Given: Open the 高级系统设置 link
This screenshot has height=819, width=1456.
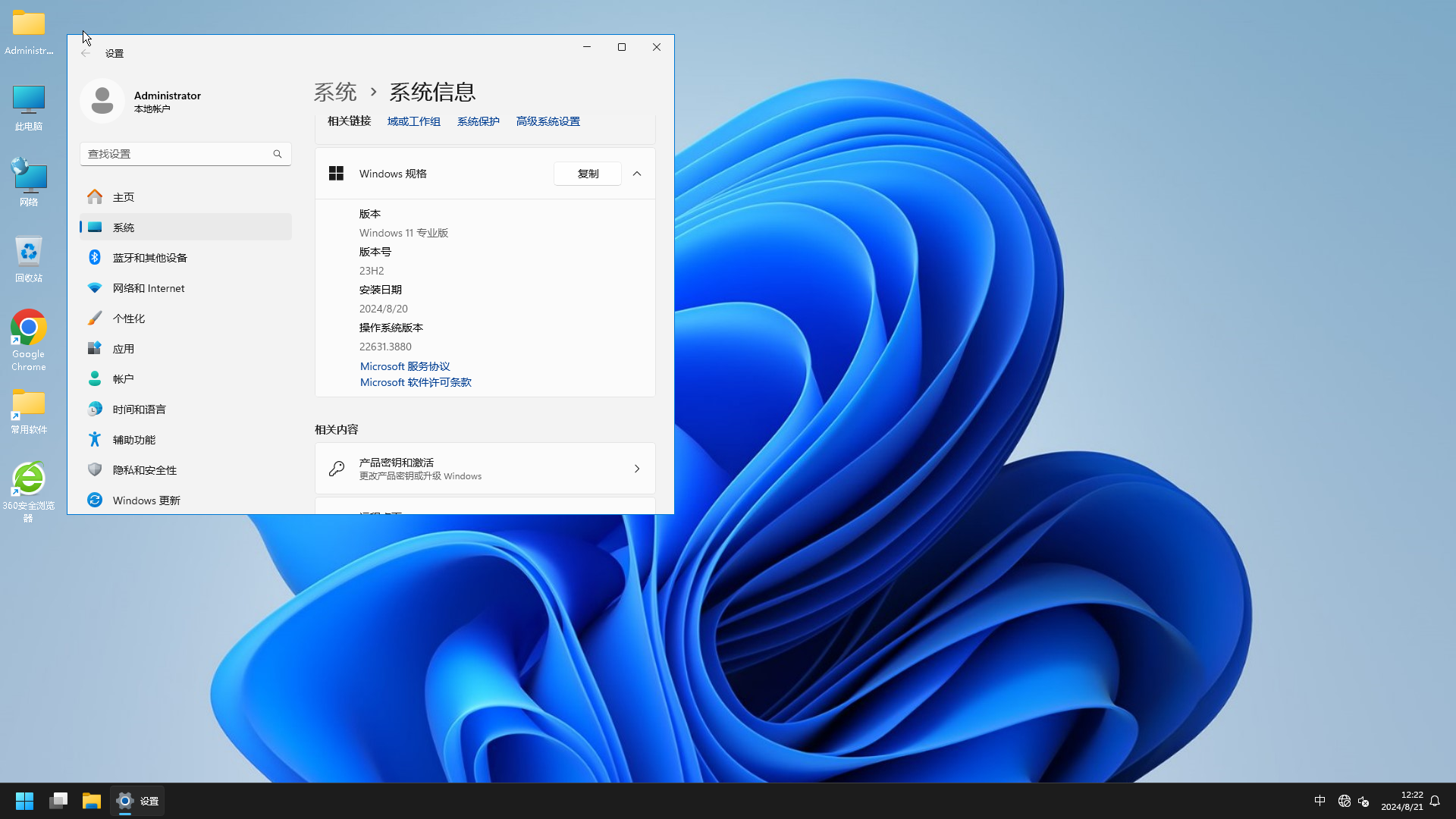Looking at the screenshot, I should pyautogui.click(x=548, y=121).
